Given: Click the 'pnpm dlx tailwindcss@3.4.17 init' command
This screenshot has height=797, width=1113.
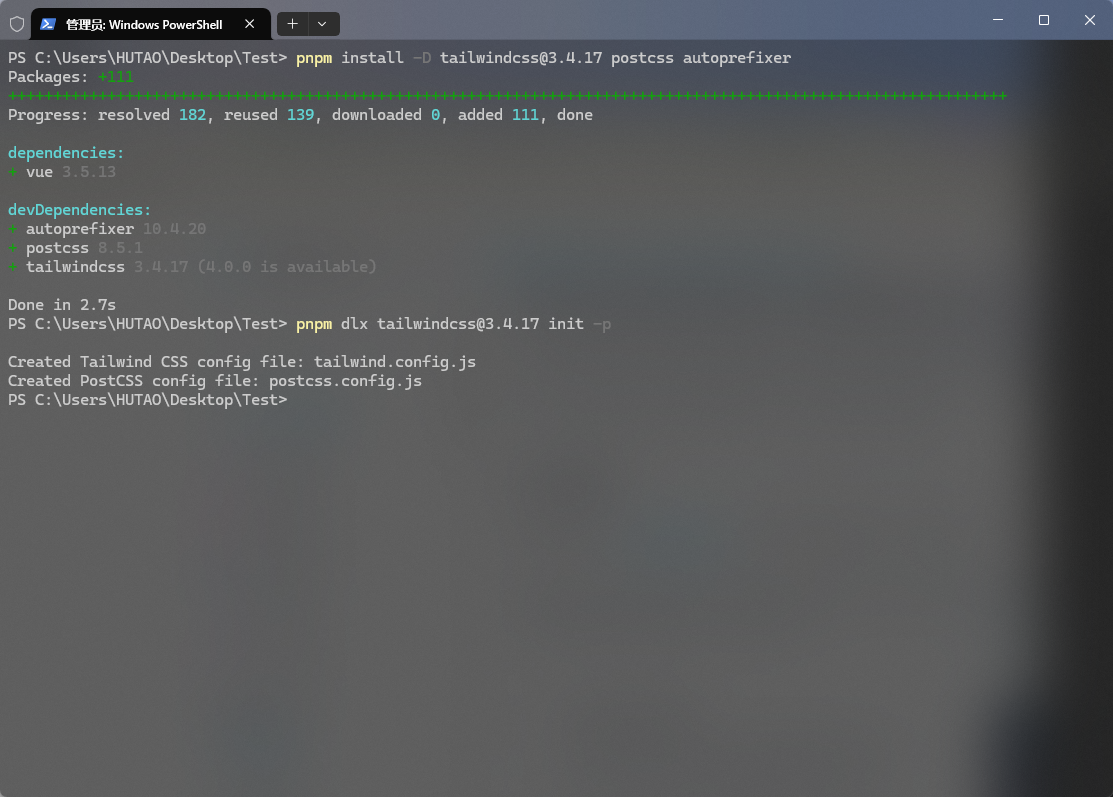Looking at the screenshot, I should click(x=440, y=324).
